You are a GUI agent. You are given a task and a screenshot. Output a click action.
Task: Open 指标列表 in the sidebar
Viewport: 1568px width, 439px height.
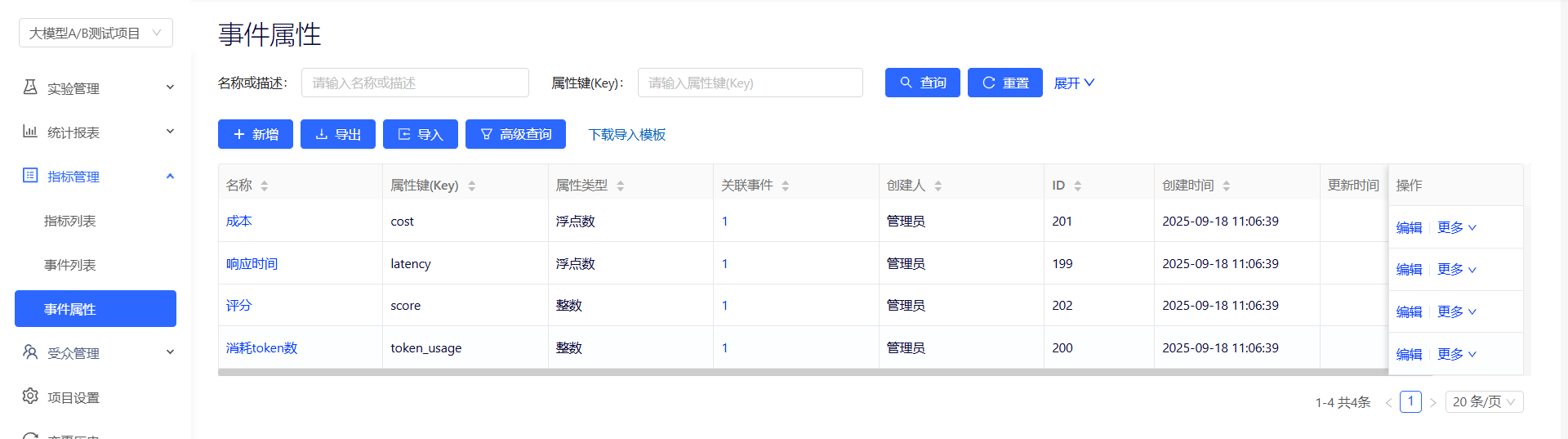coord(70,221)
